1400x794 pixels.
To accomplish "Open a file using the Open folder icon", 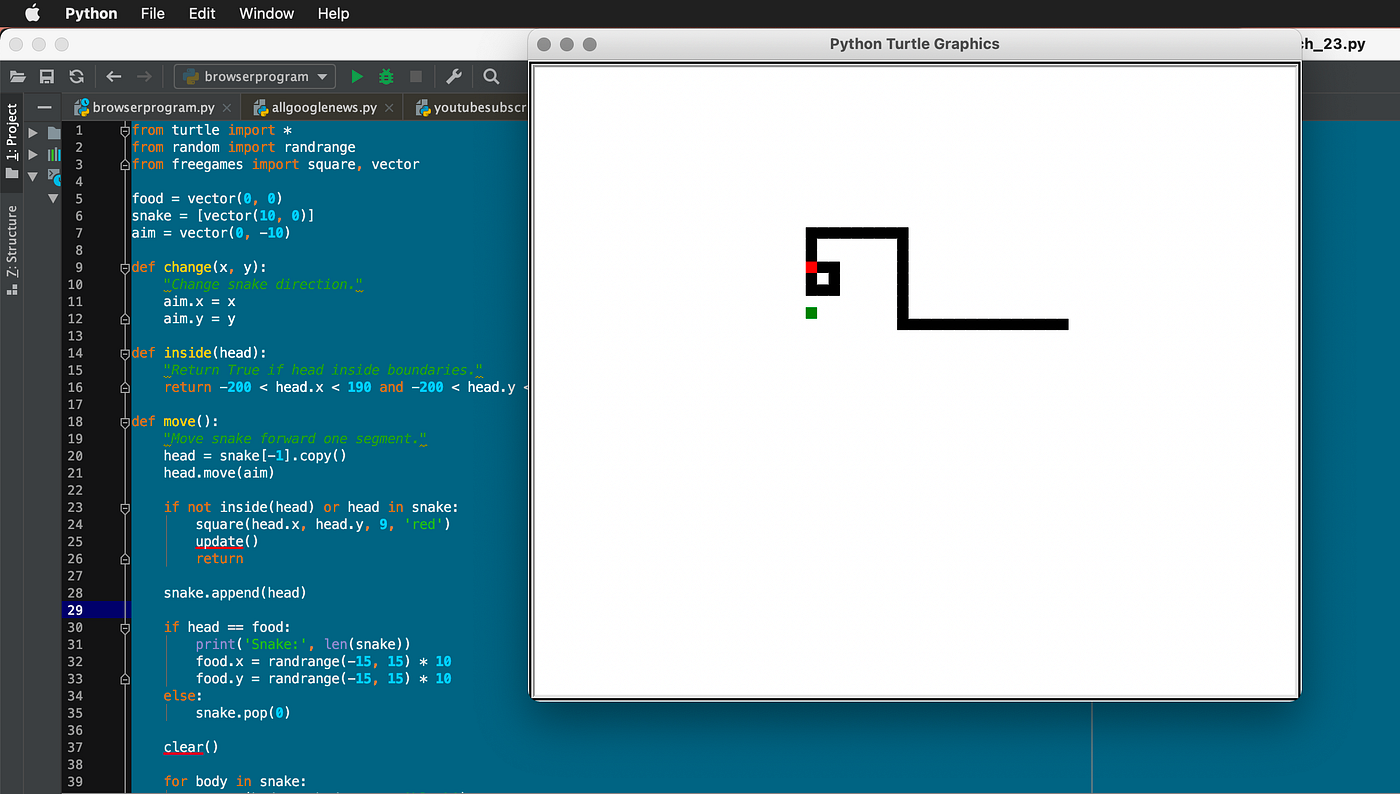I will pyautogui.click(x=18, y=76).
